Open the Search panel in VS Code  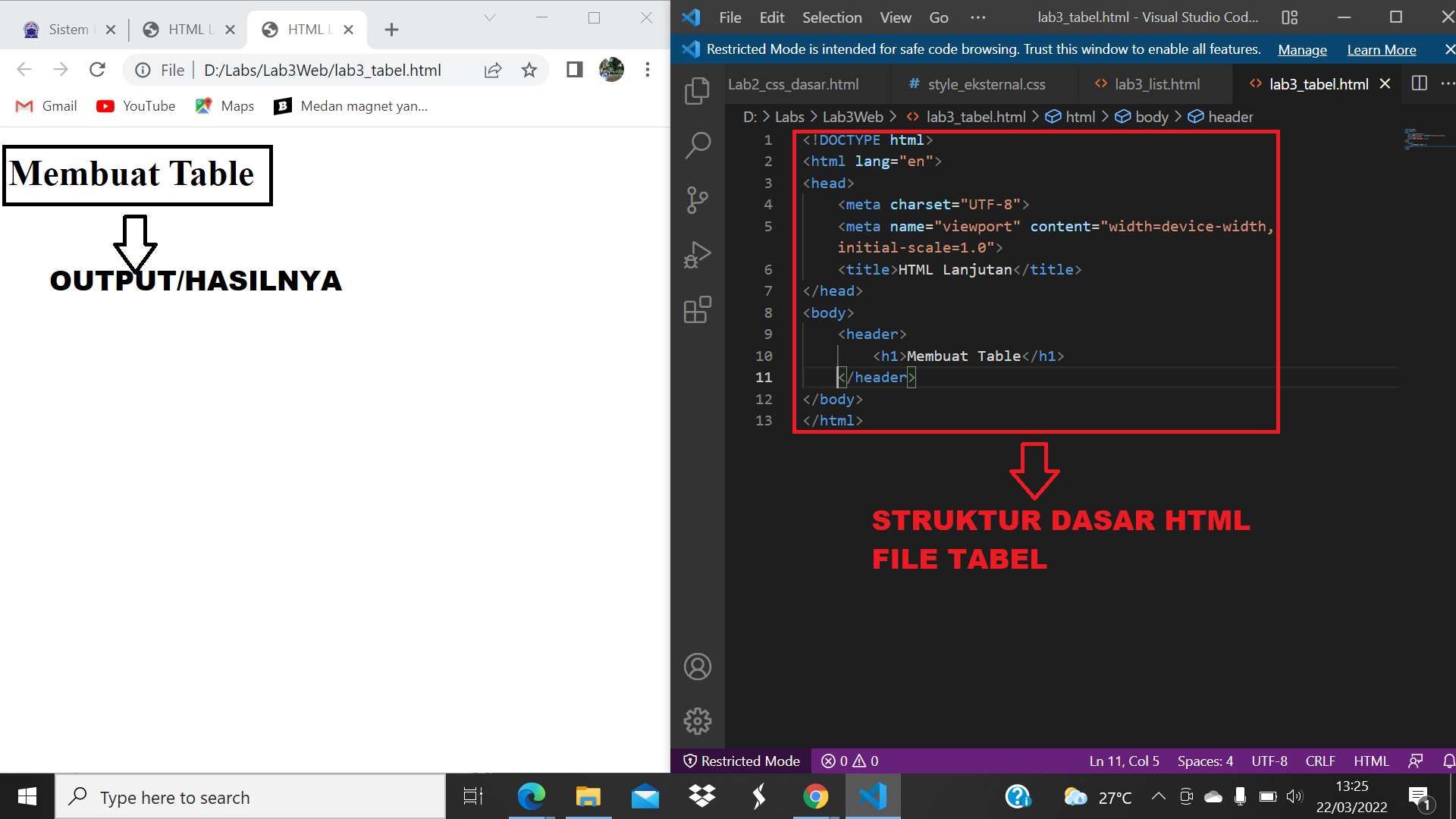click(697, 144)
